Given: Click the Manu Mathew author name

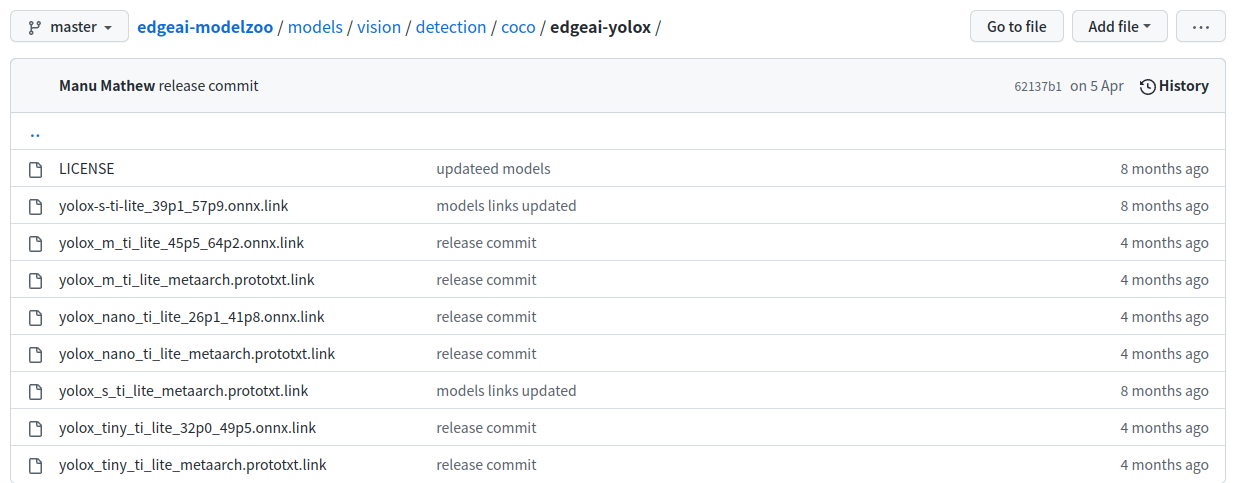Looking at the screenshot, I should coord(107,86).
